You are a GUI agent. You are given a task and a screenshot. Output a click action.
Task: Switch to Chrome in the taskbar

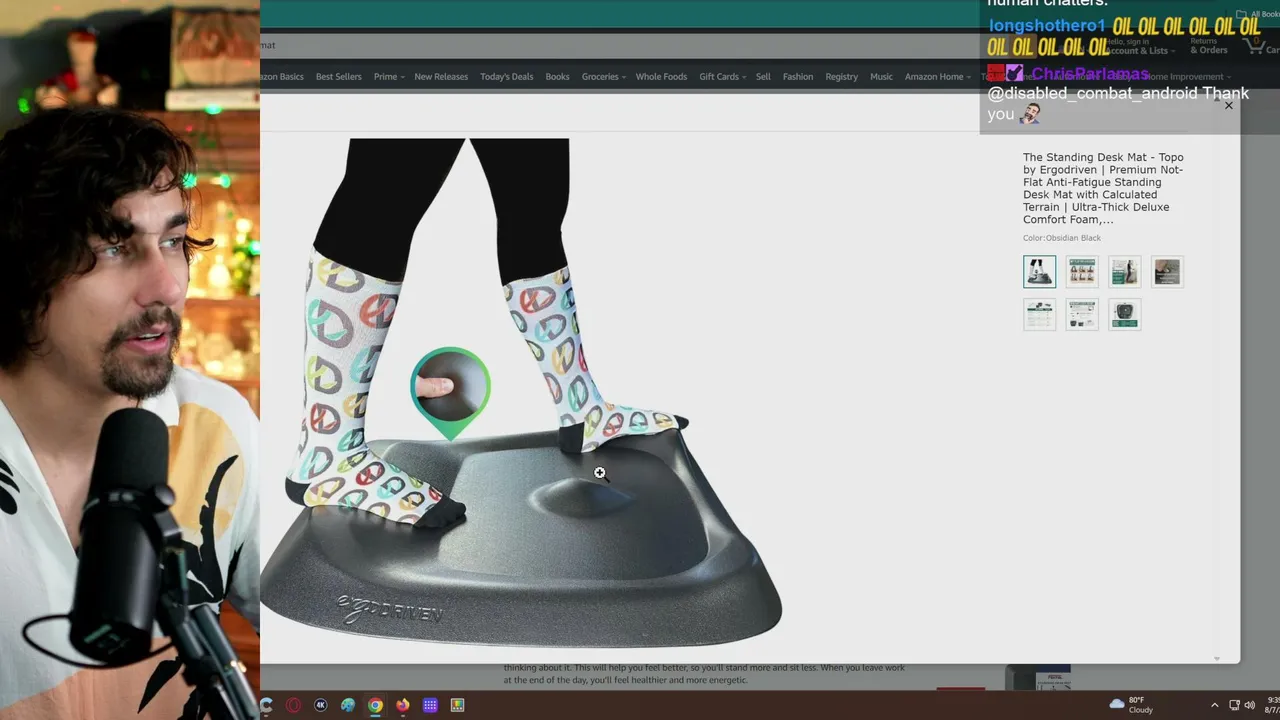point(375,705)
